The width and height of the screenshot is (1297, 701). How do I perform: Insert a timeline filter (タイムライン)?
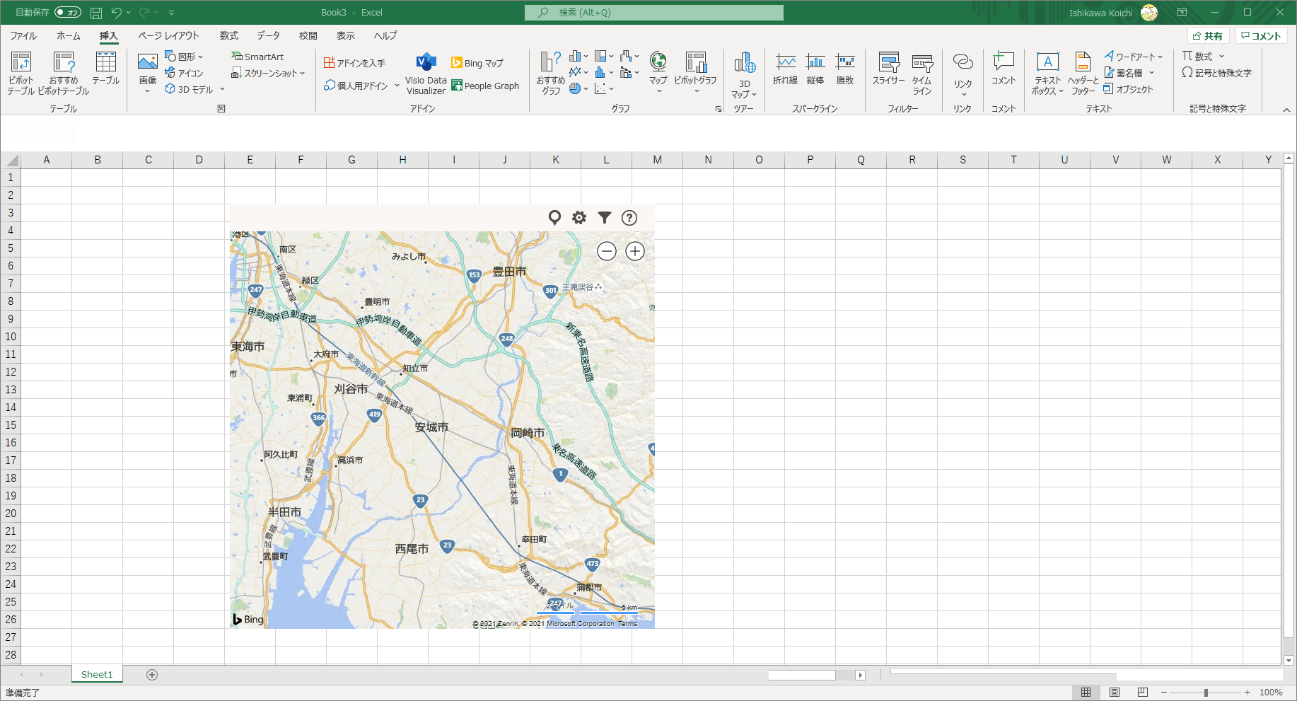click(x=922, y=73)
